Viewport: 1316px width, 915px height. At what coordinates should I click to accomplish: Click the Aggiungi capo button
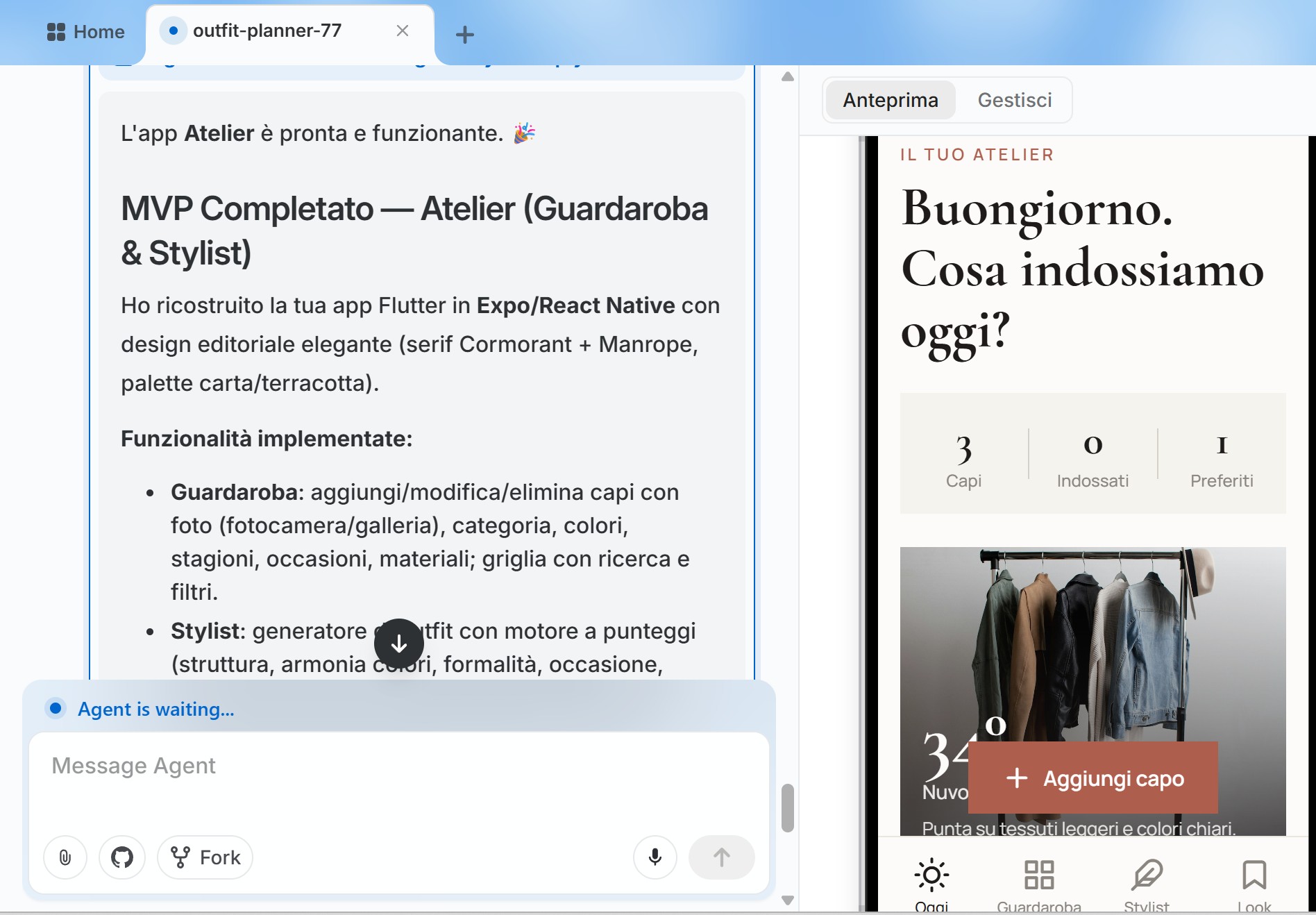1093,778
